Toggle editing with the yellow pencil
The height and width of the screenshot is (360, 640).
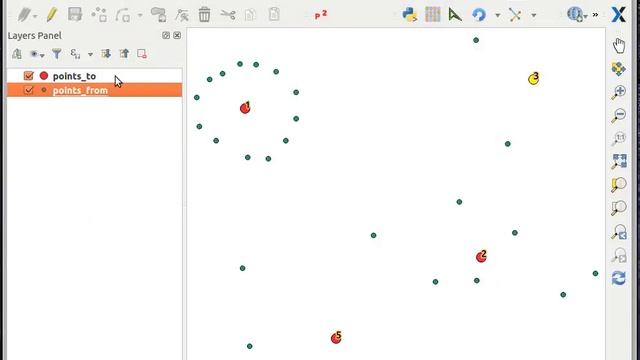click(51, 15)
